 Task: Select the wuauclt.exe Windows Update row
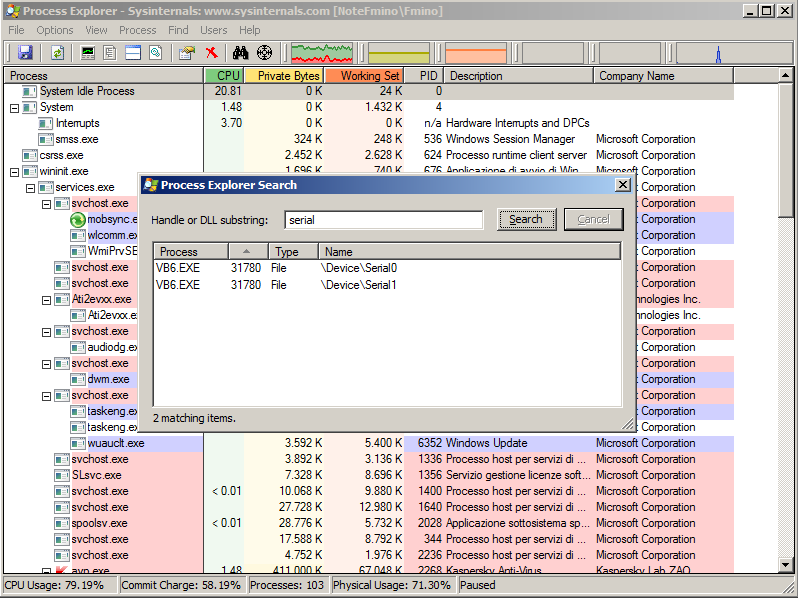pyautogui.click(x=369, y=443)
